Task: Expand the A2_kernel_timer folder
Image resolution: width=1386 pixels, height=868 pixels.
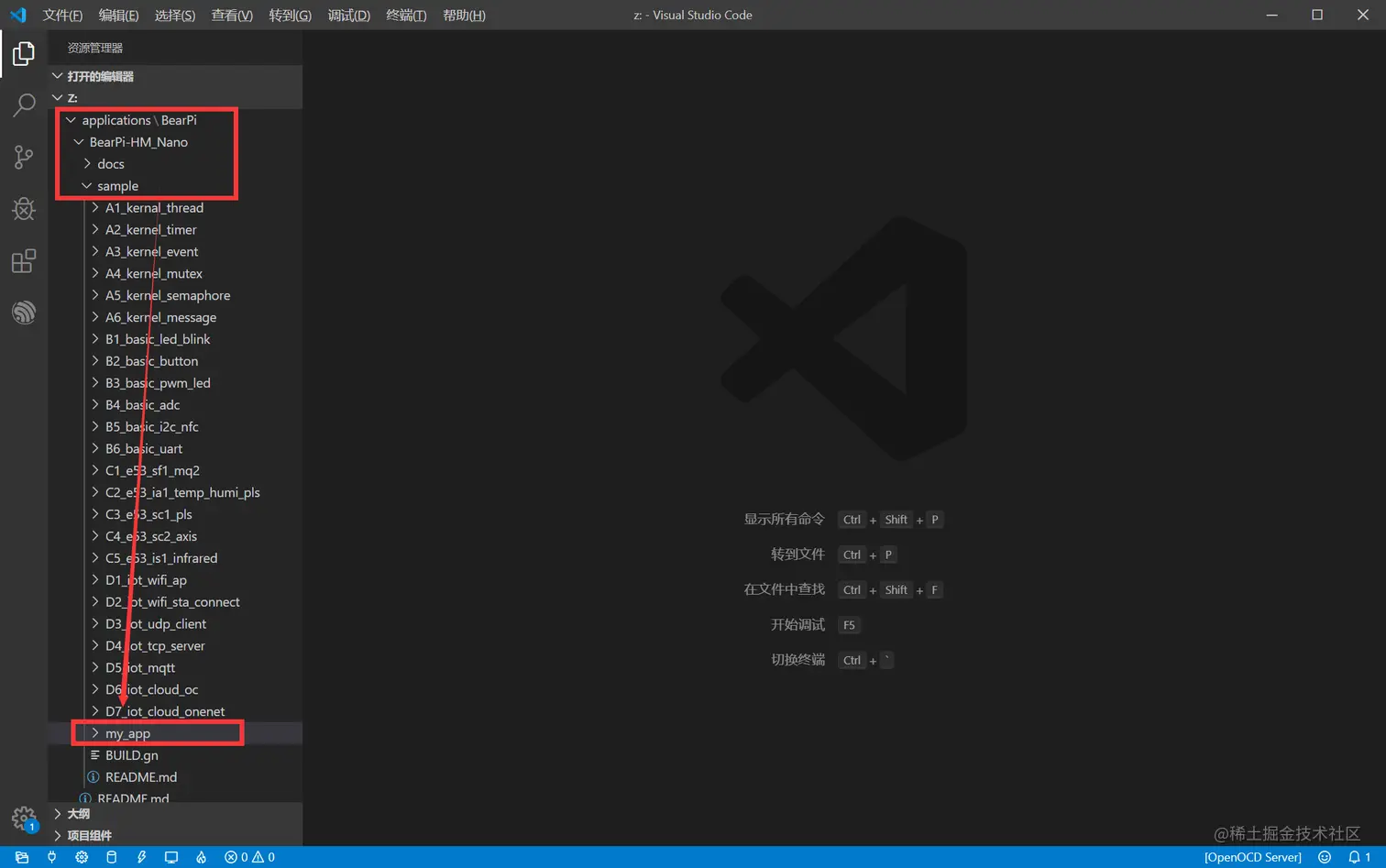Action: point(175,230)
